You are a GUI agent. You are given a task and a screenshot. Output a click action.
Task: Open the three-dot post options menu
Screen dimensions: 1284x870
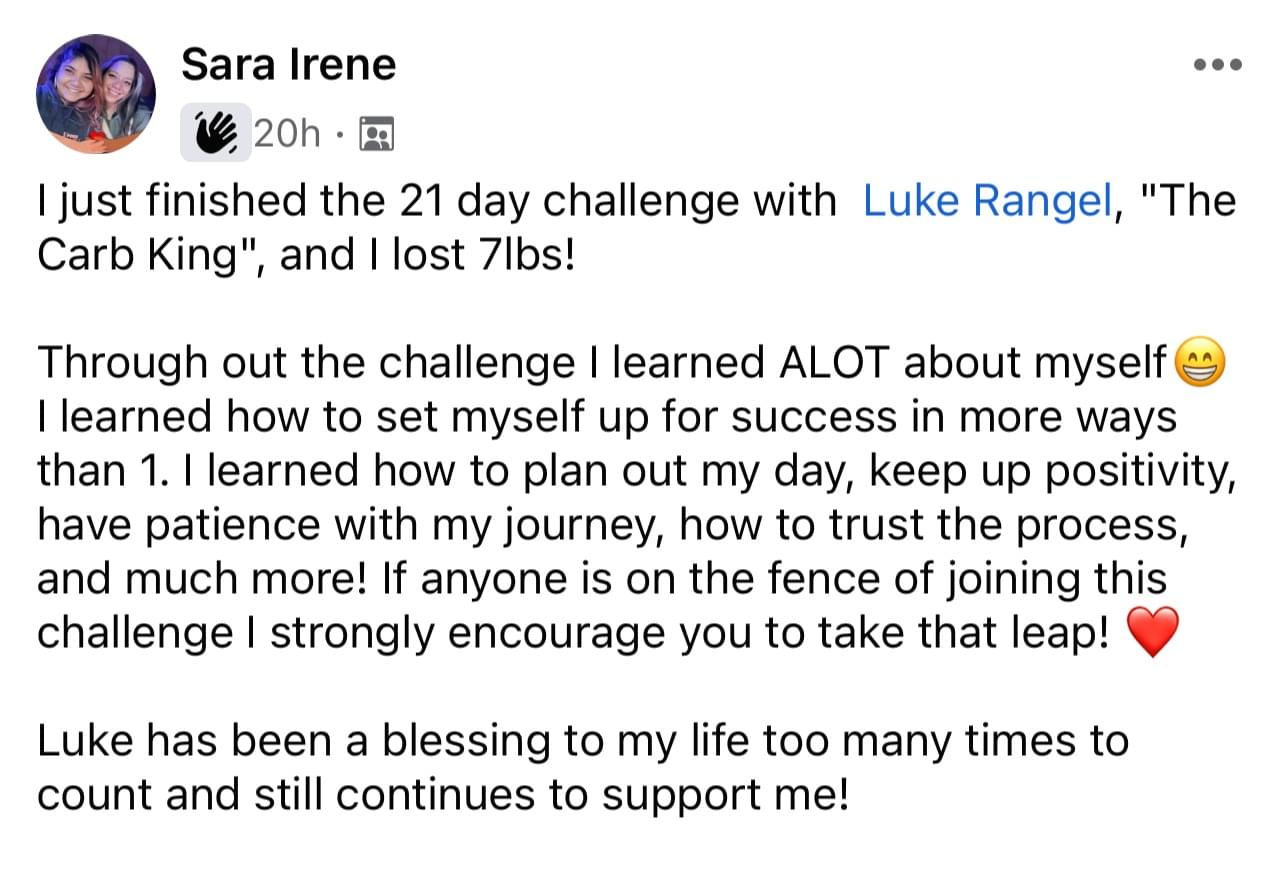(x=1219, y=65)
